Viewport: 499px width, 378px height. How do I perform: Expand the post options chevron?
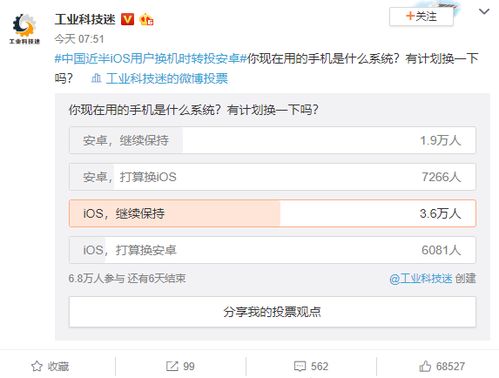pos(484,12)
